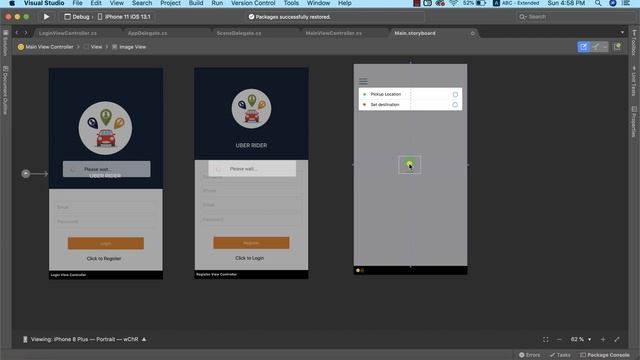Viewport: 640px width, 360px height.
Task: Open the Tasks pad
Action: (560, 355)
